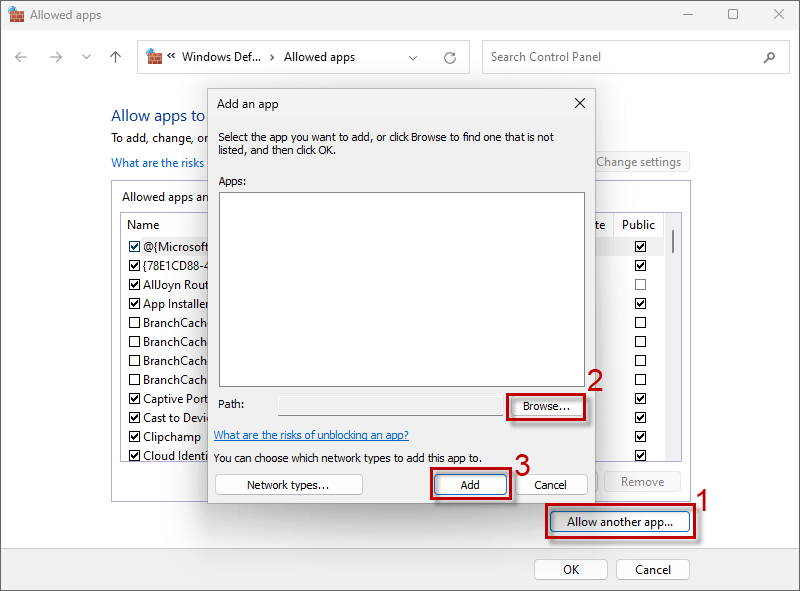800x591 pixels.
Task: Open risks of unblocking an app link
Action: [311, 435]
